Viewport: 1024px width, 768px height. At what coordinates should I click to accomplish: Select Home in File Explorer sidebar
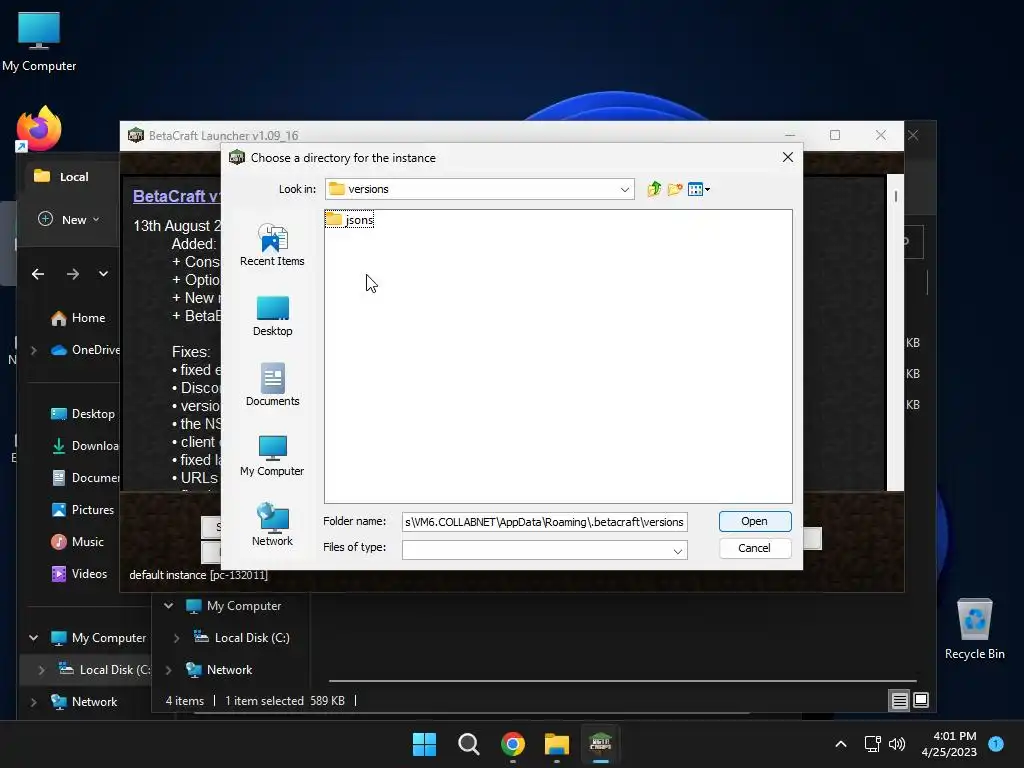click(78, 318)
